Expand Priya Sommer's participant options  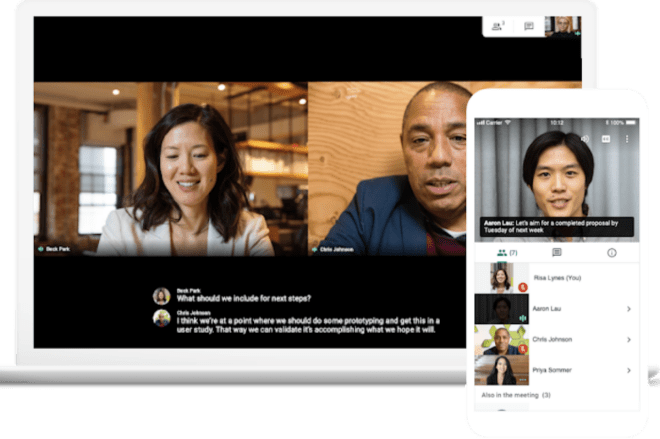[628, 370]
